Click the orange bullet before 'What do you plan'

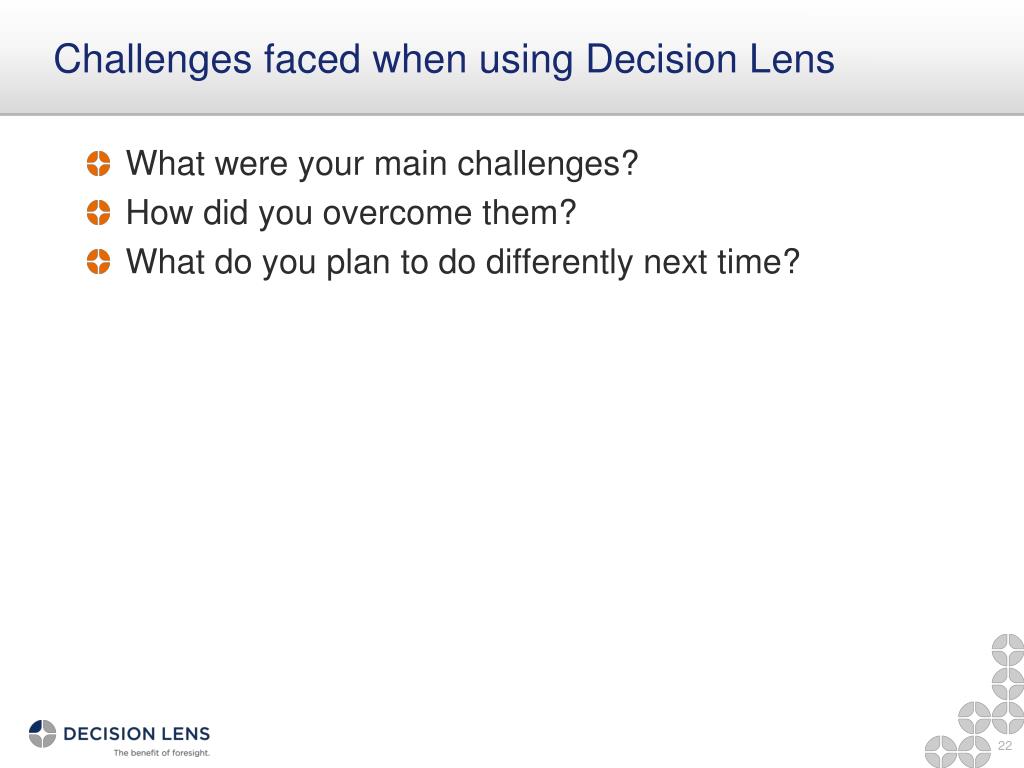[x=99, y=261]
